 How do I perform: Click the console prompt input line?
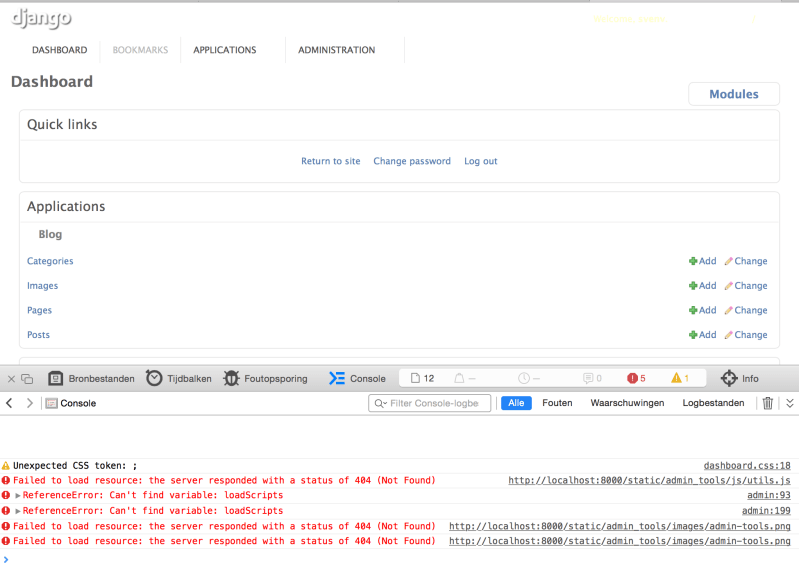pyautogui.click(x=400, y=560)
